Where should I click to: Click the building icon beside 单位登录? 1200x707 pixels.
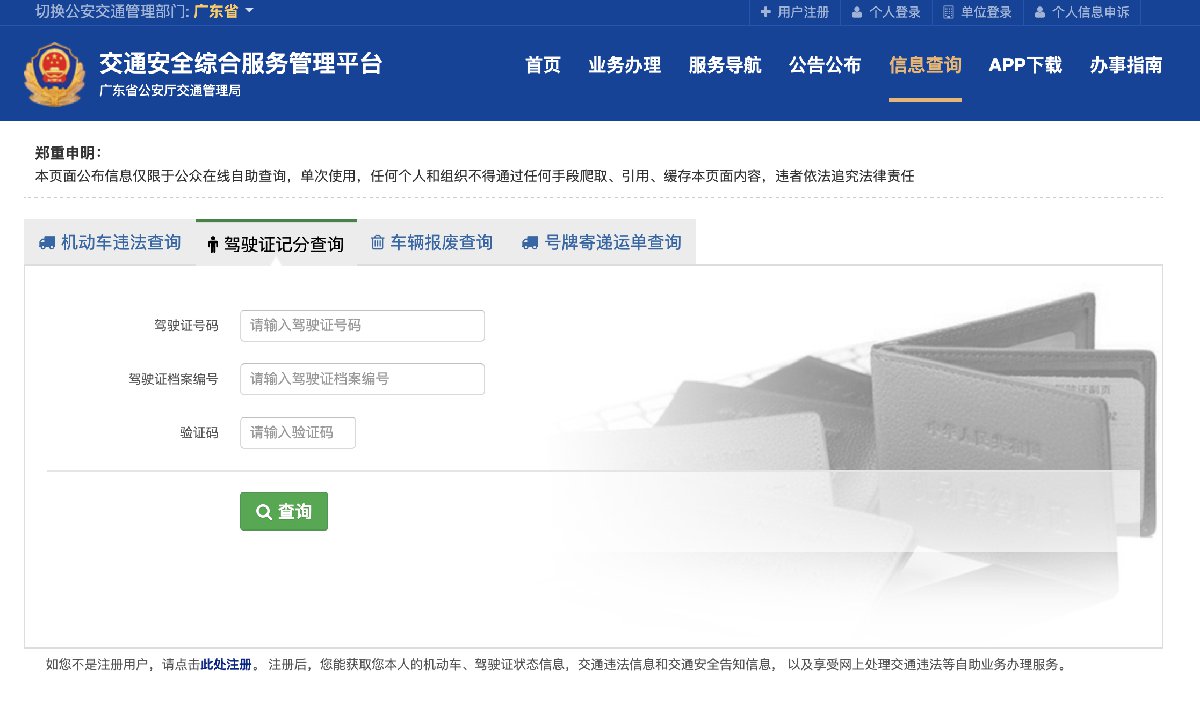click(x=948, y=12)
